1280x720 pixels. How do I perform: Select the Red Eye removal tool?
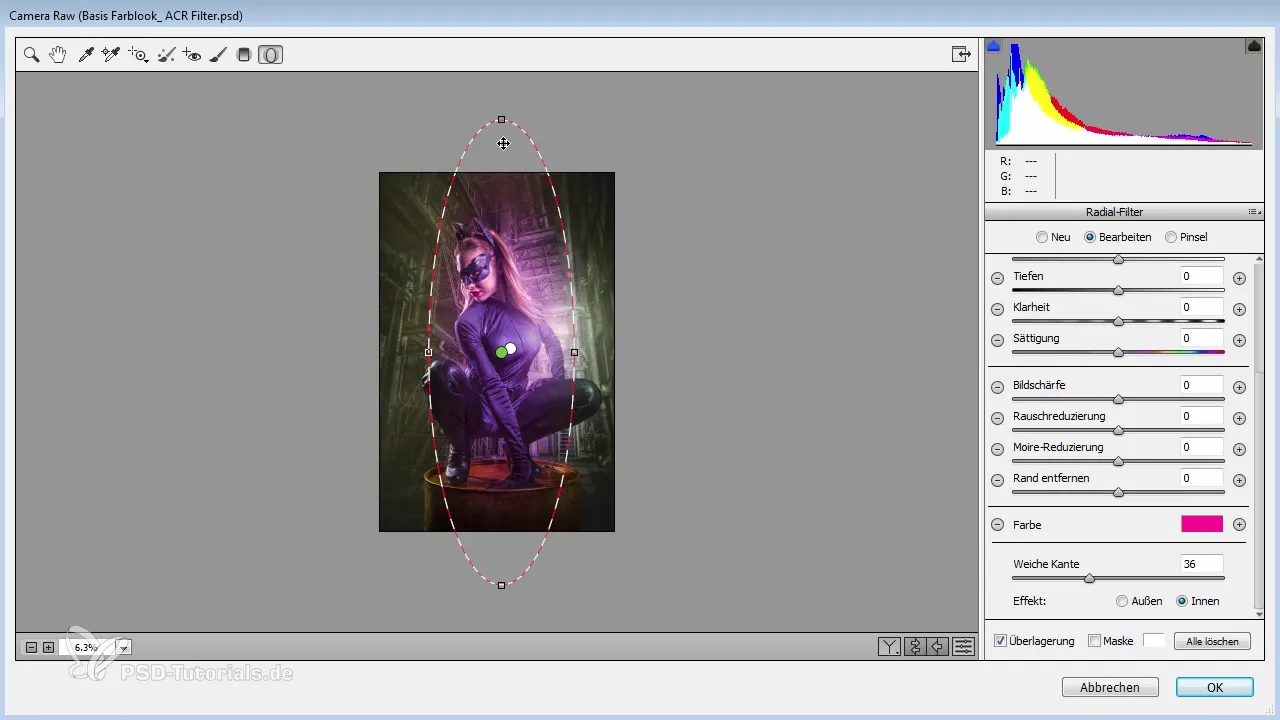tap(192, 55)
